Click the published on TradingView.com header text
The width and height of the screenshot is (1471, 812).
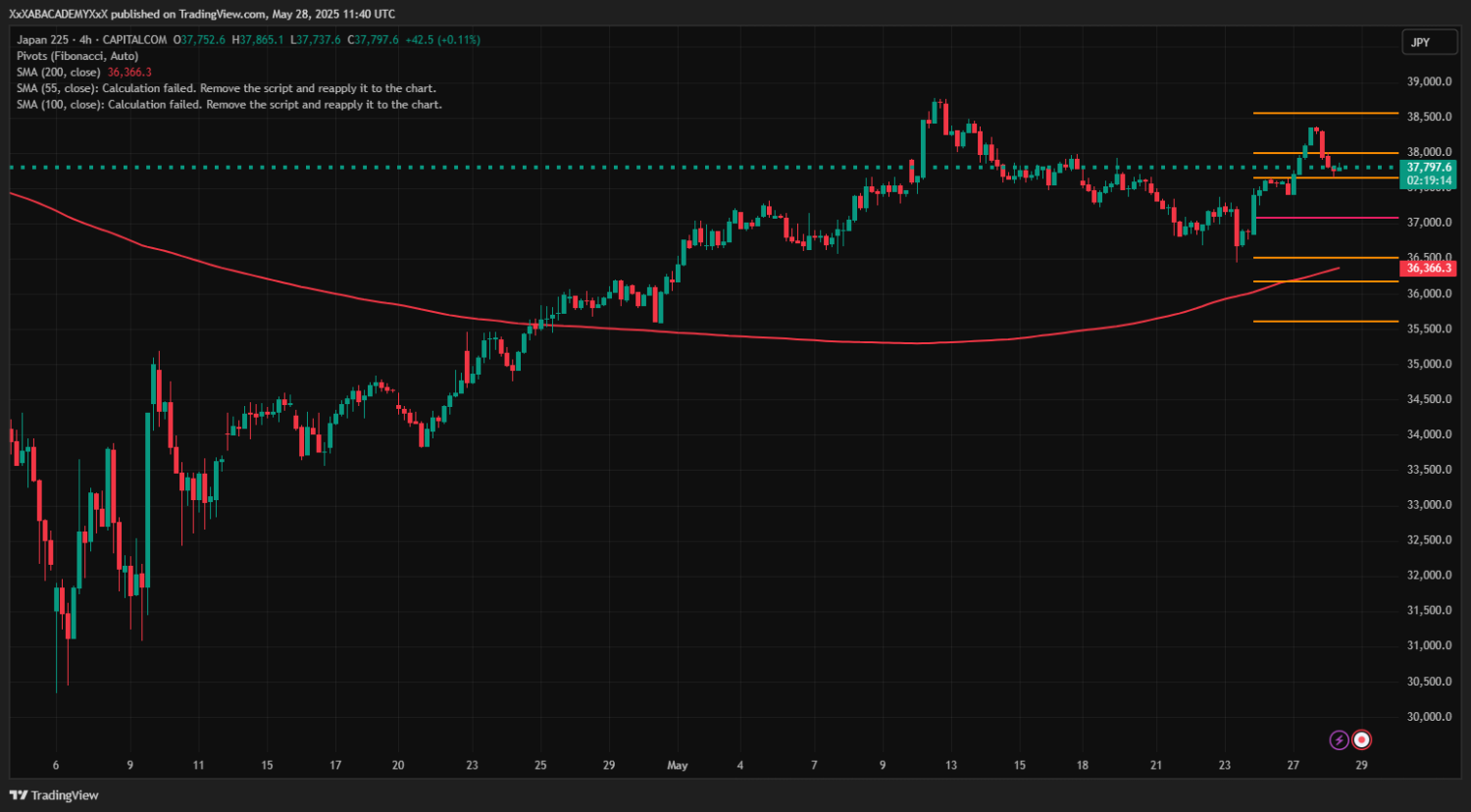[x=202, y=14]
